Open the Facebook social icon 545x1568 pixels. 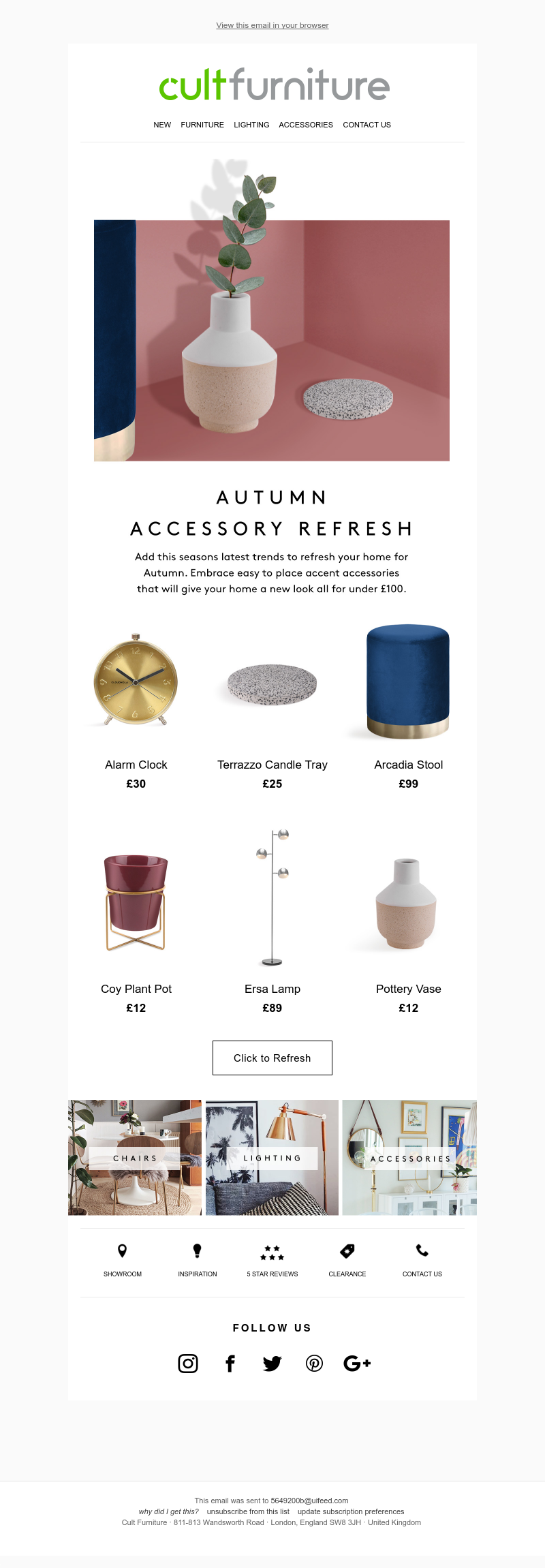(x=230, y=1363)
